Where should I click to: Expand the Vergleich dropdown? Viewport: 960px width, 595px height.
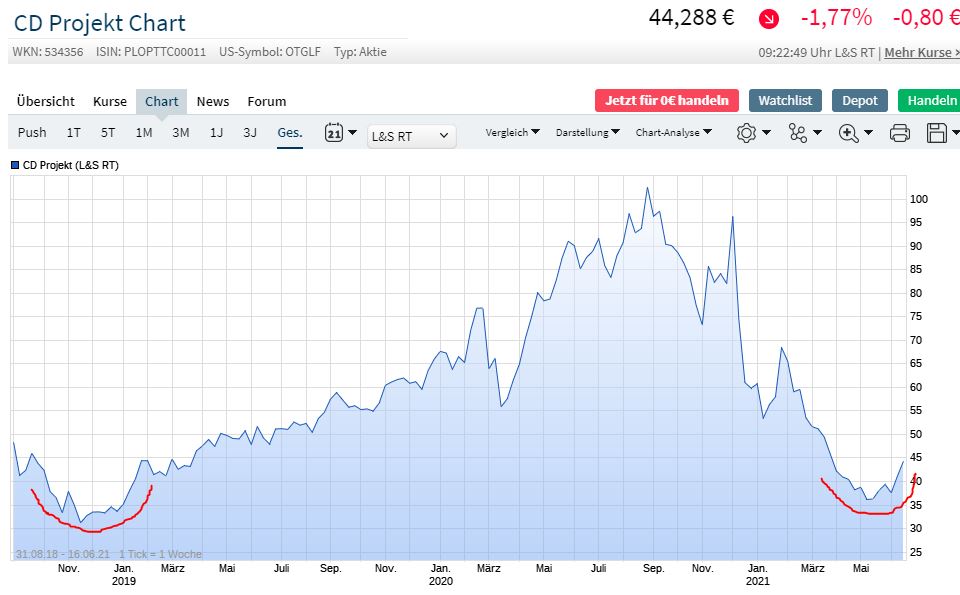512,132
